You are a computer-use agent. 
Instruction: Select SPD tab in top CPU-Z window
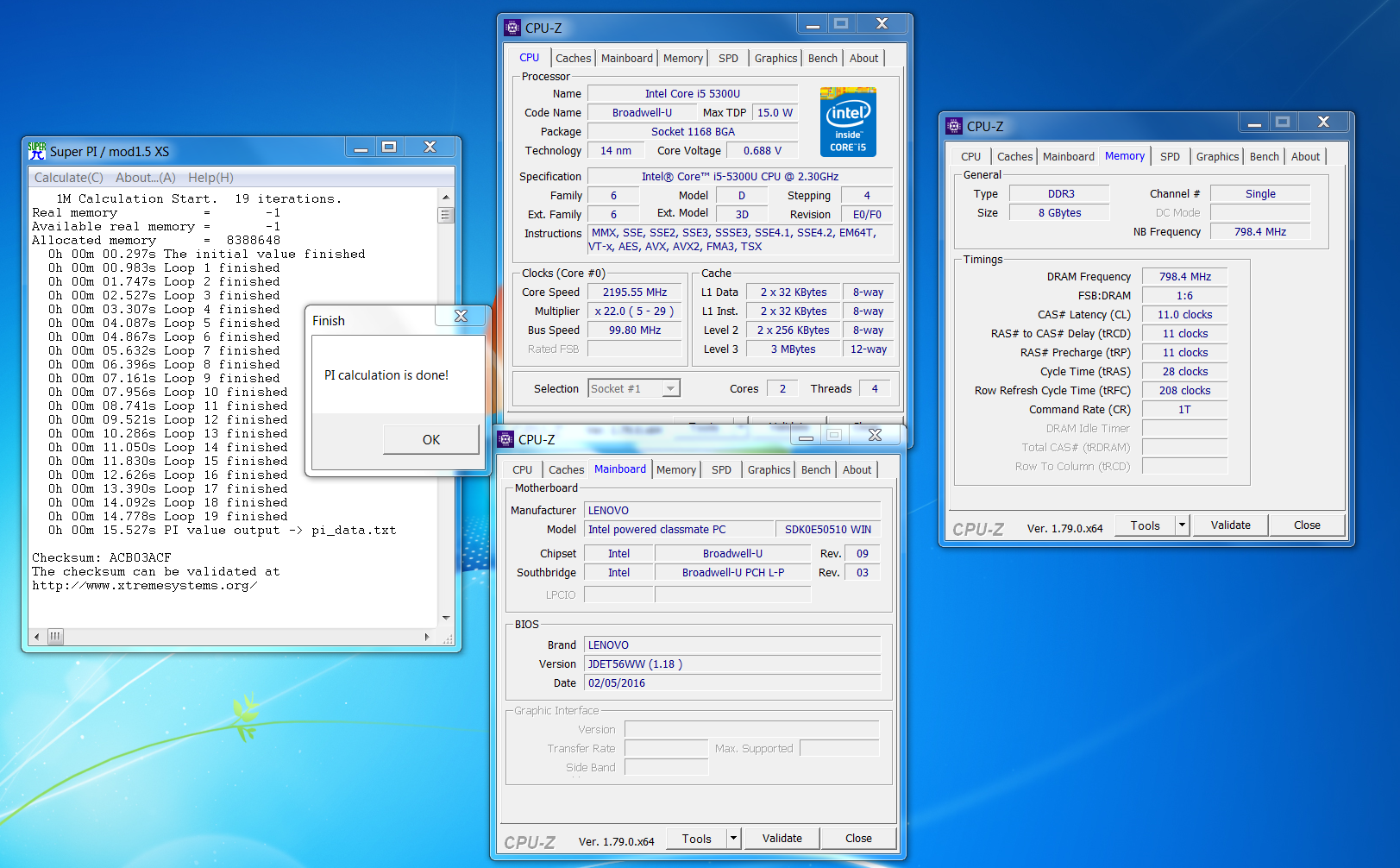(729, 58)
